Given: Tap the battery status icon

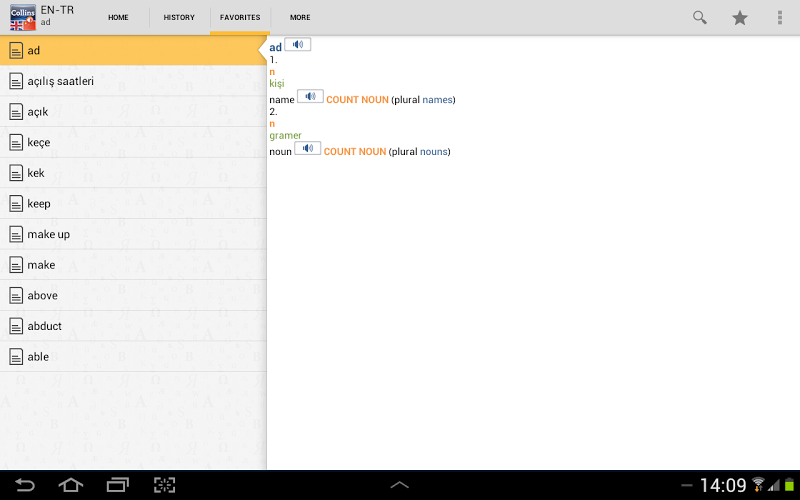Looking at the screenshot, I should [790, 485].
